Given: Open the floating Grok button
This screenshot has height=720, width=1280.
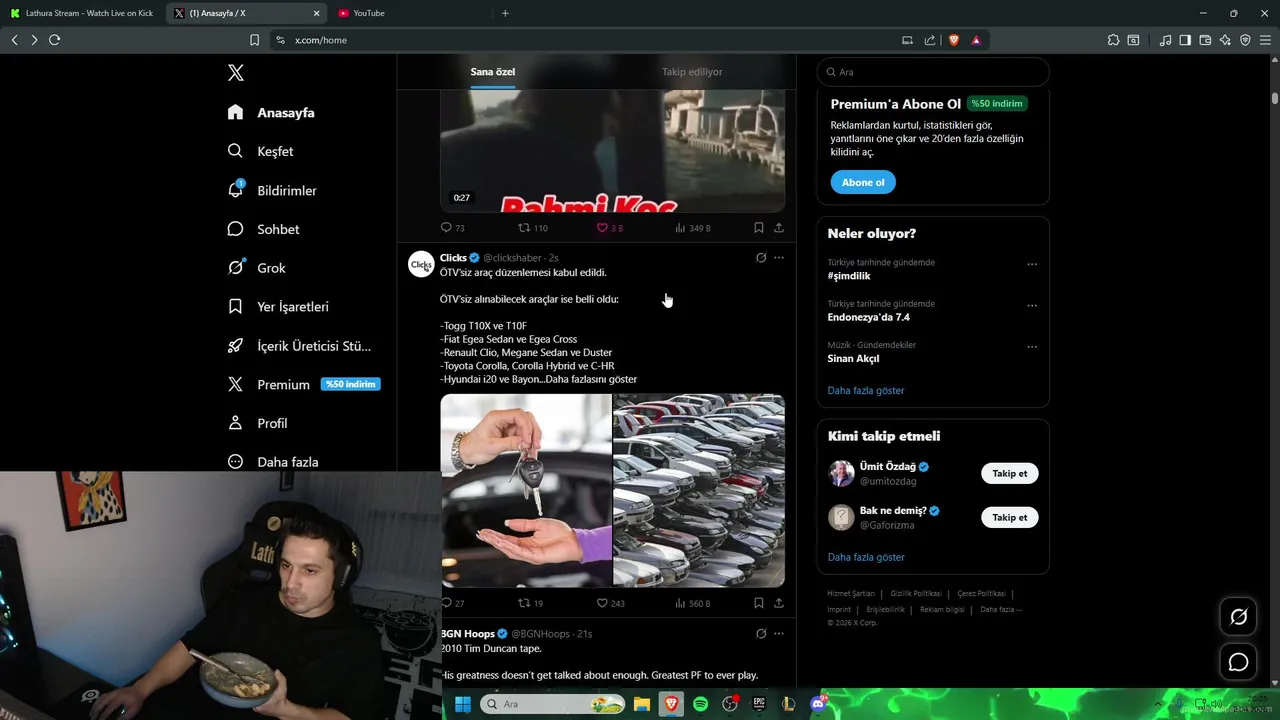Looking at the screenshot, I should (1238, 617).
